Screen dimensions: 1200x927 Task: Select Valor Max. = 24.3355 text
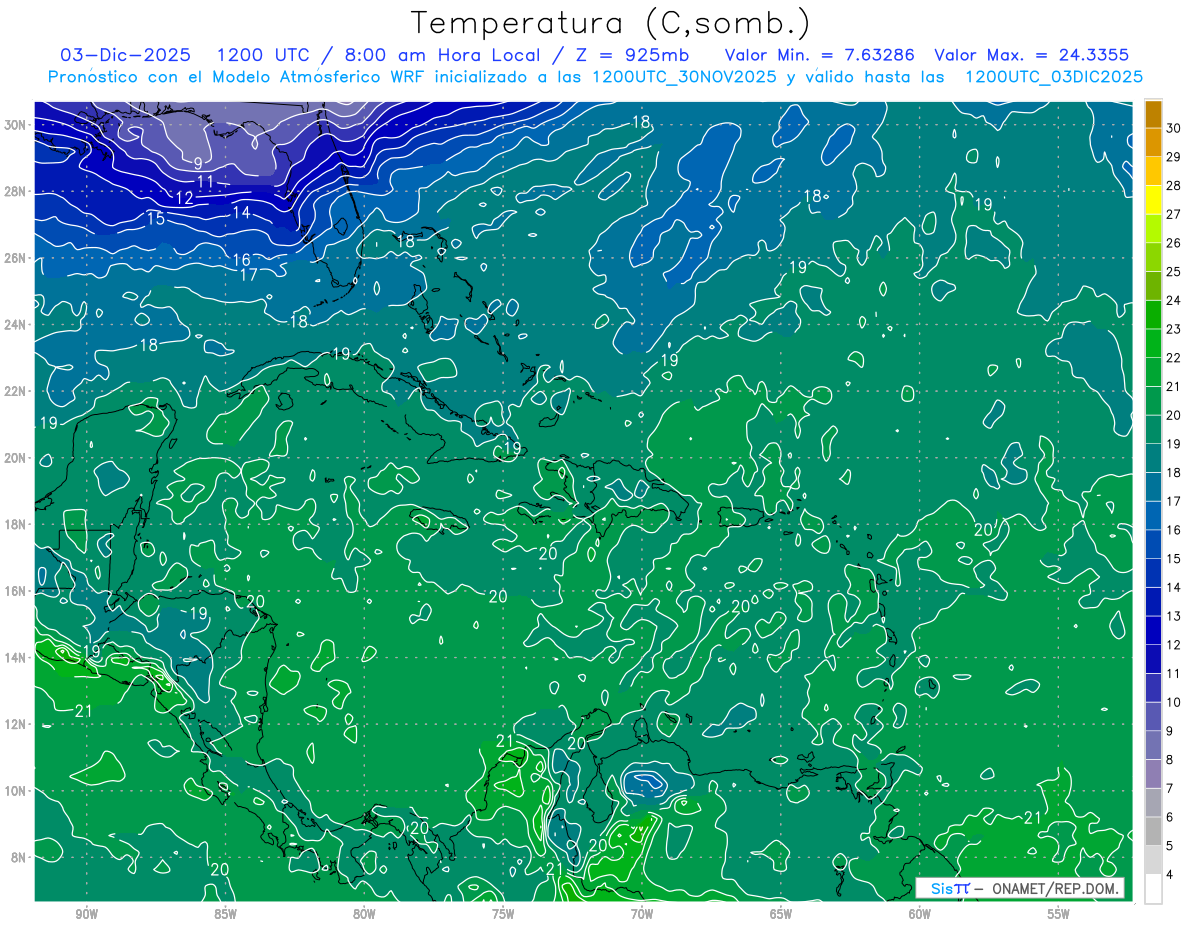pyautogui.click(x=1031, y=55)
